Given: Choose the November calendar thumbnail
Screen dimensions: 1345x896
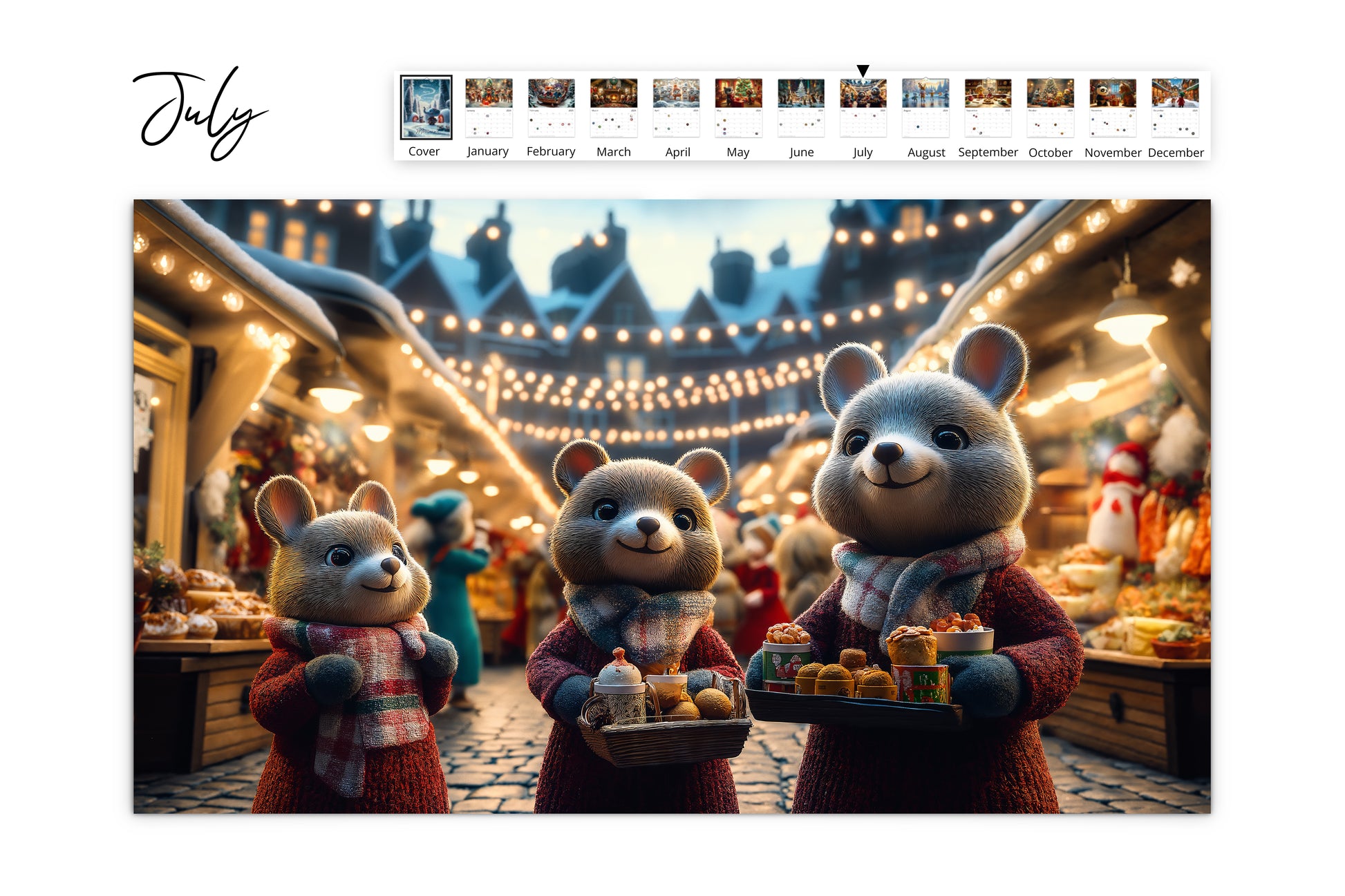Looking at the screenshot, I should point(1113,108).
